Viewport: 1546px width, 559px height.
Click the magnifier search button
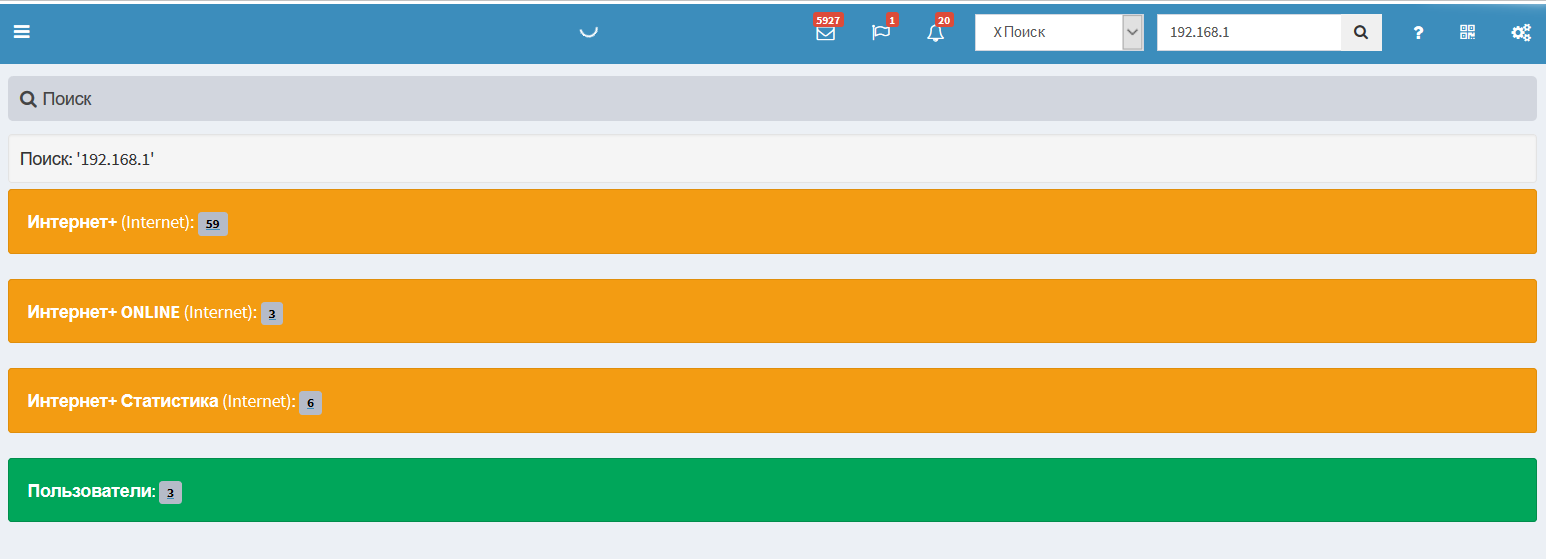click(1361, 32)
